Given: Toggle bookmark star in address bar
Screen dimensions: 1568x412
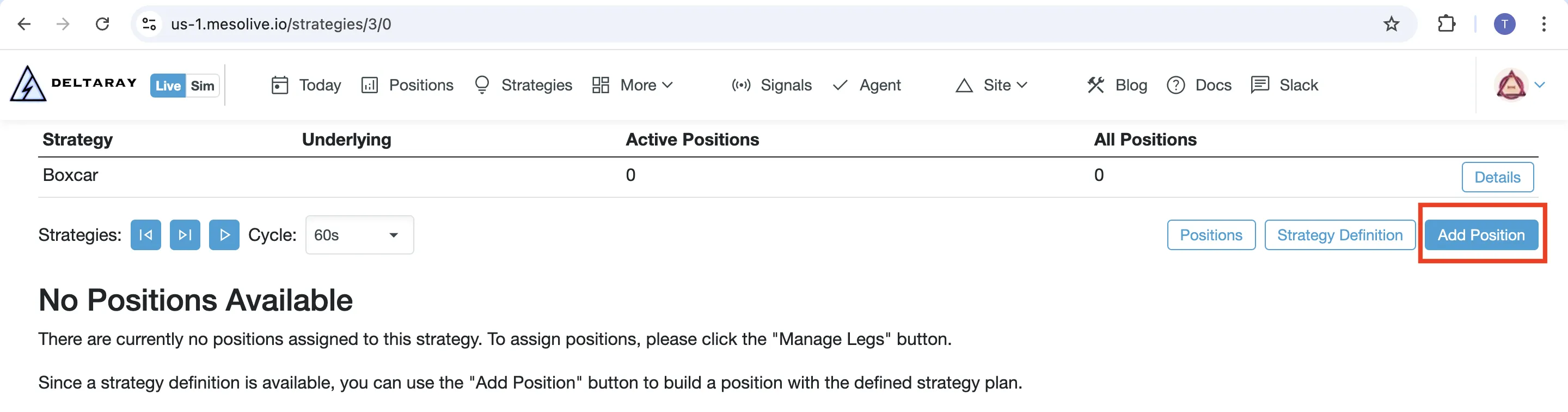Looking at the screenshot, I should [1392, 25].
